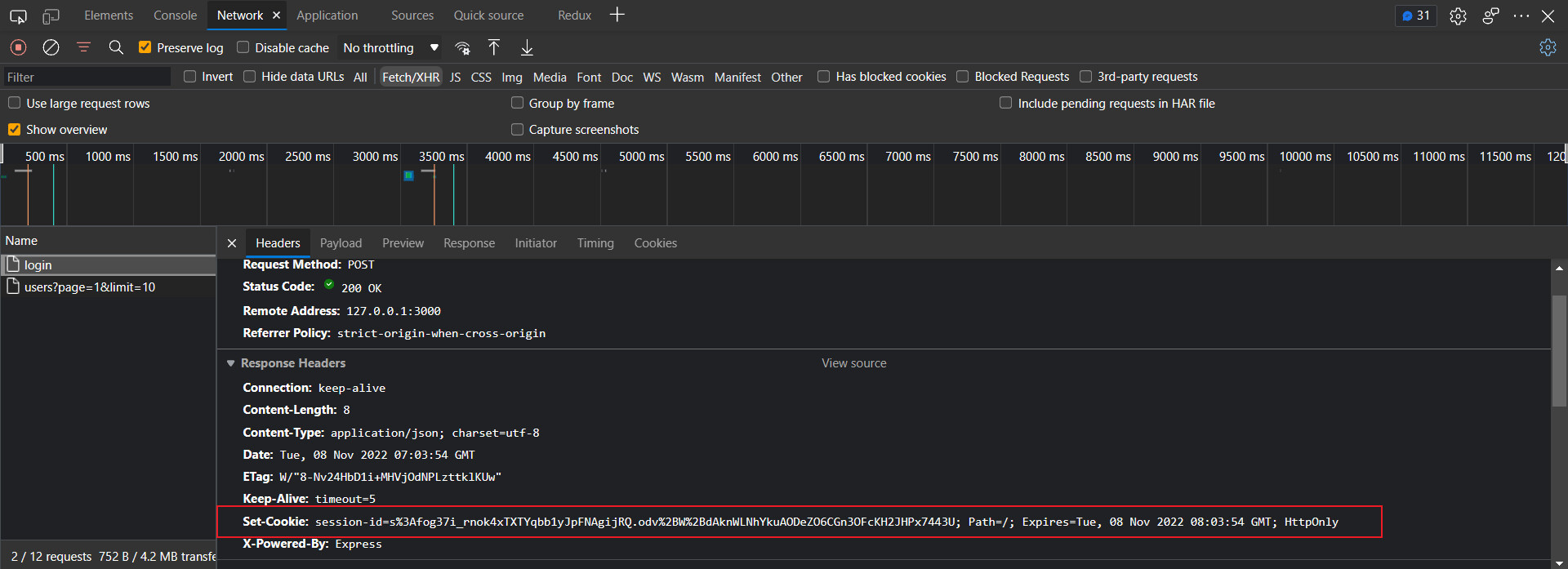
Task: Switch to the Elements tab
Action: click(109, 16)
